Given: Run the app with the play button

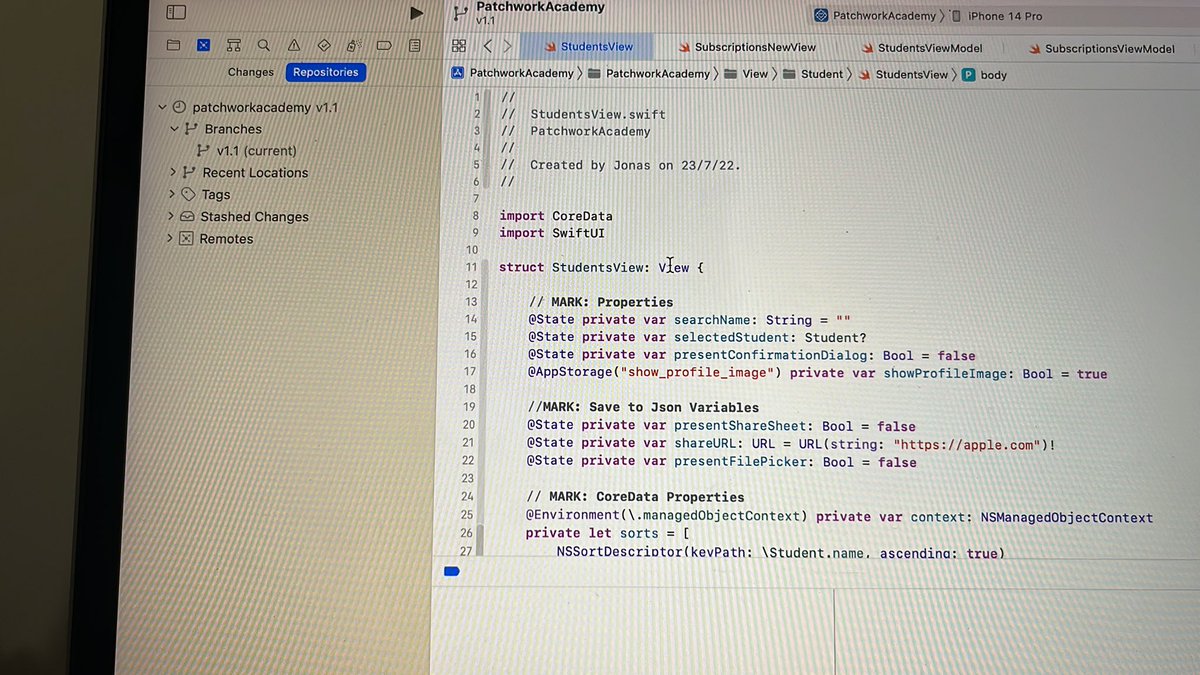Looking at the screenshot, I should [416, 13].
